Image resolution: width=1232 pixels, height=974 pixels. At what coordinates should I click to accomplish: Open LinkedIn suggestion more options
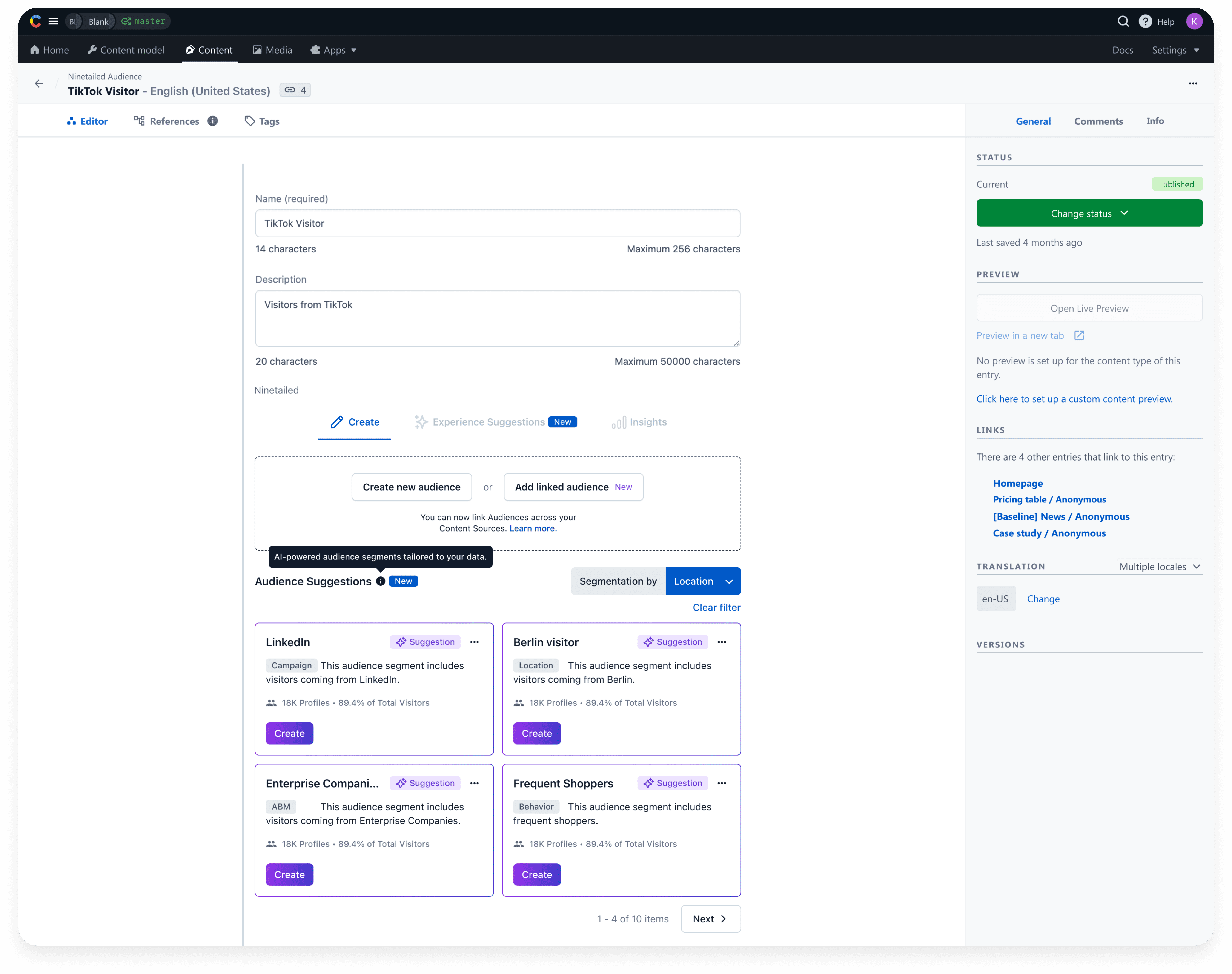pos(474,642)
